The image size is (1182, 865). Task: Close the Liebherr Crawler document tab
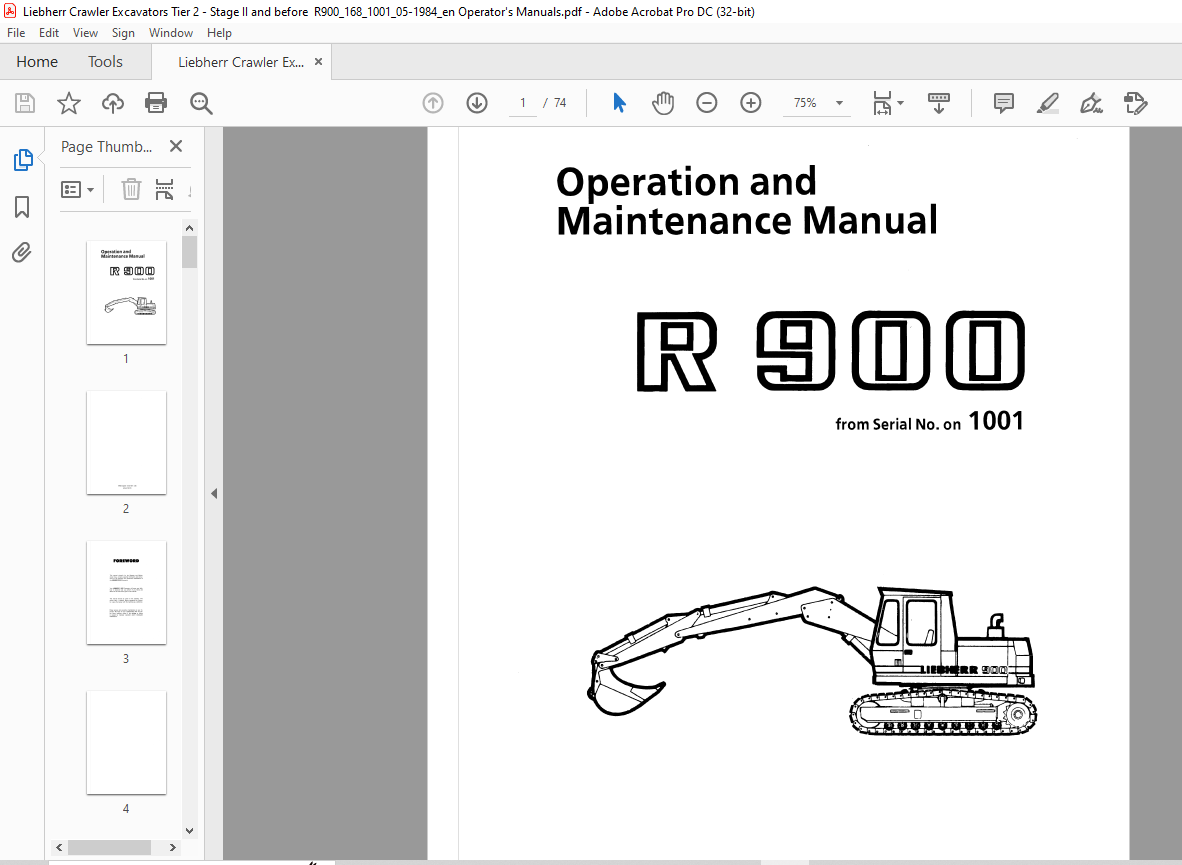pos(319,62)
